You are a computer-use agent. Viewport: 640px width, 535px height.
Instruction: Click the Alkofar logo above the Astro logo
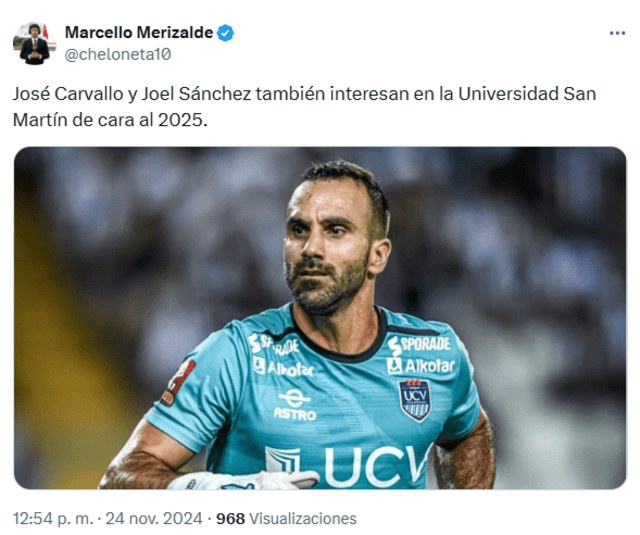(x=283, y=367)
